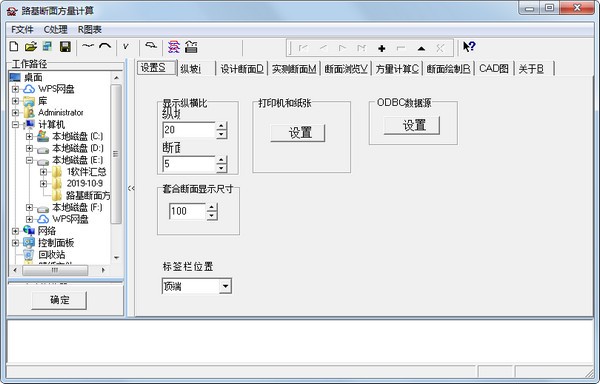The height and width of the screenshot is (384, 600).
Task: Expand the 库 library tree node
Action: coord(15,101)
